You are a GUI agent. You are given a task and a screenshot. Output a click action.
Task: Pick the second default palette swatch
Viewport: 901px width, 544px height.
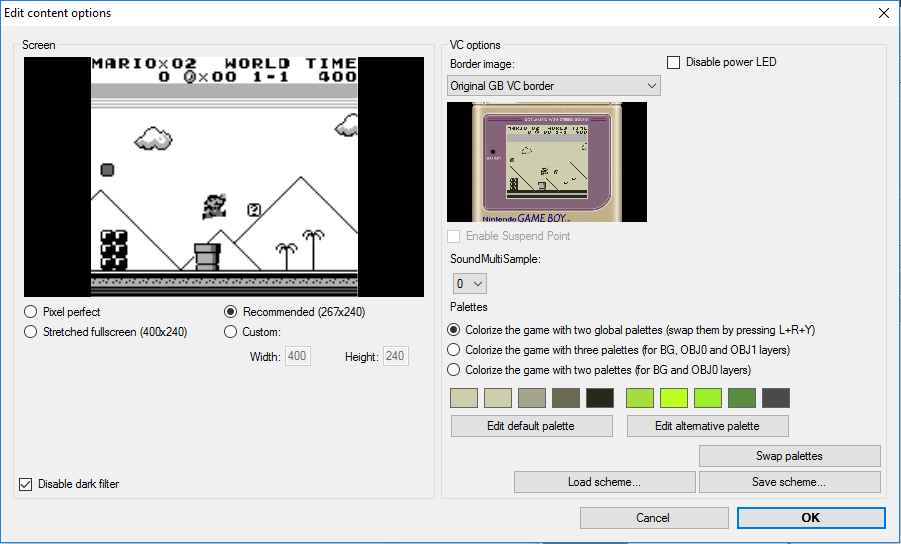pyautogui.click(x=498, y=398)
